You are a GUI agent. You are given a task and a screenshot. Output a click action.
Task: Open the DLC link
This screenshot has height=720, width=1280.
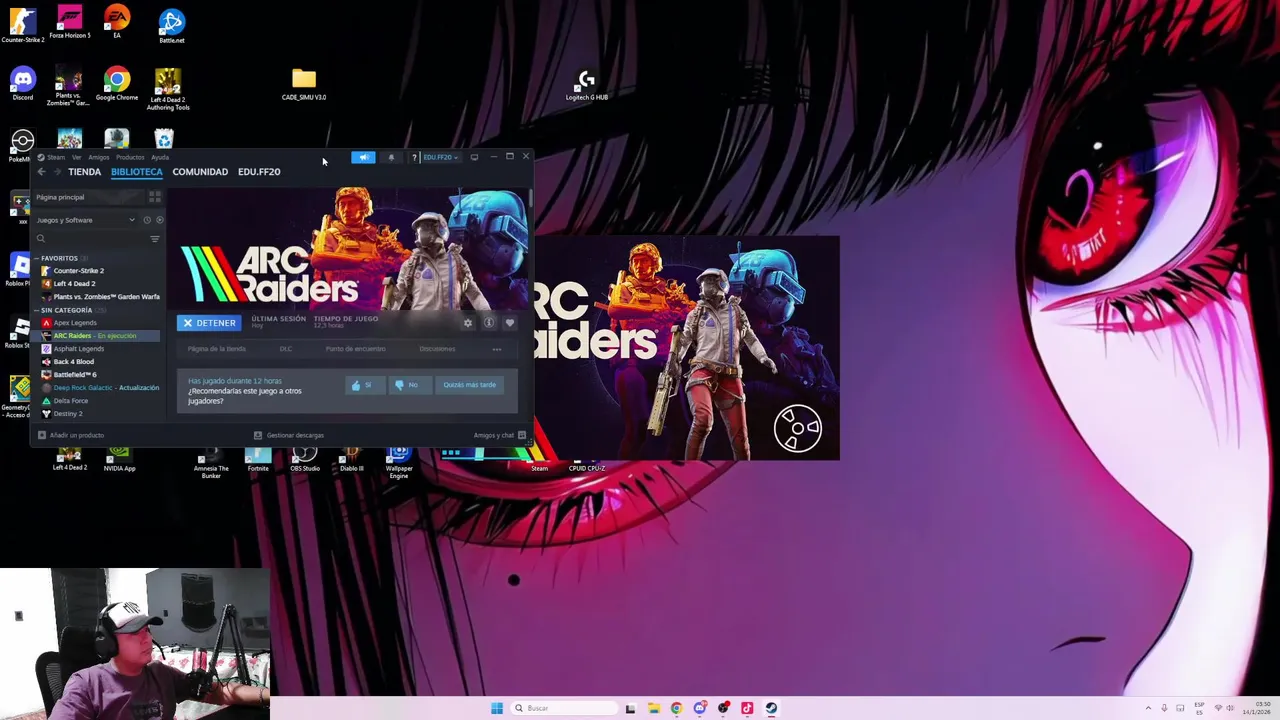click(x=286, y=349)
